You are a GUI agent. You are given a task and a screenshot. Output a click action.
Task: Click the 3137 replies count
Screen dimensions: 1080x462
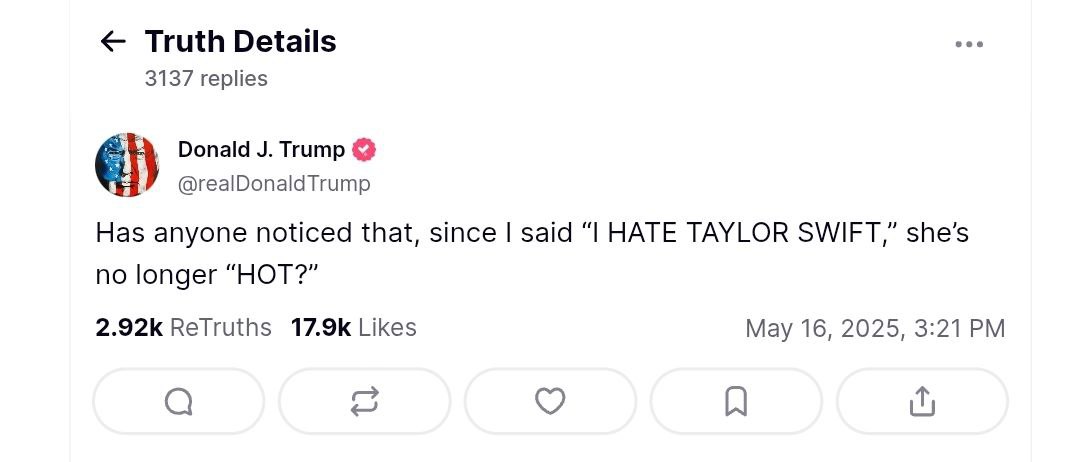point(206,78)
